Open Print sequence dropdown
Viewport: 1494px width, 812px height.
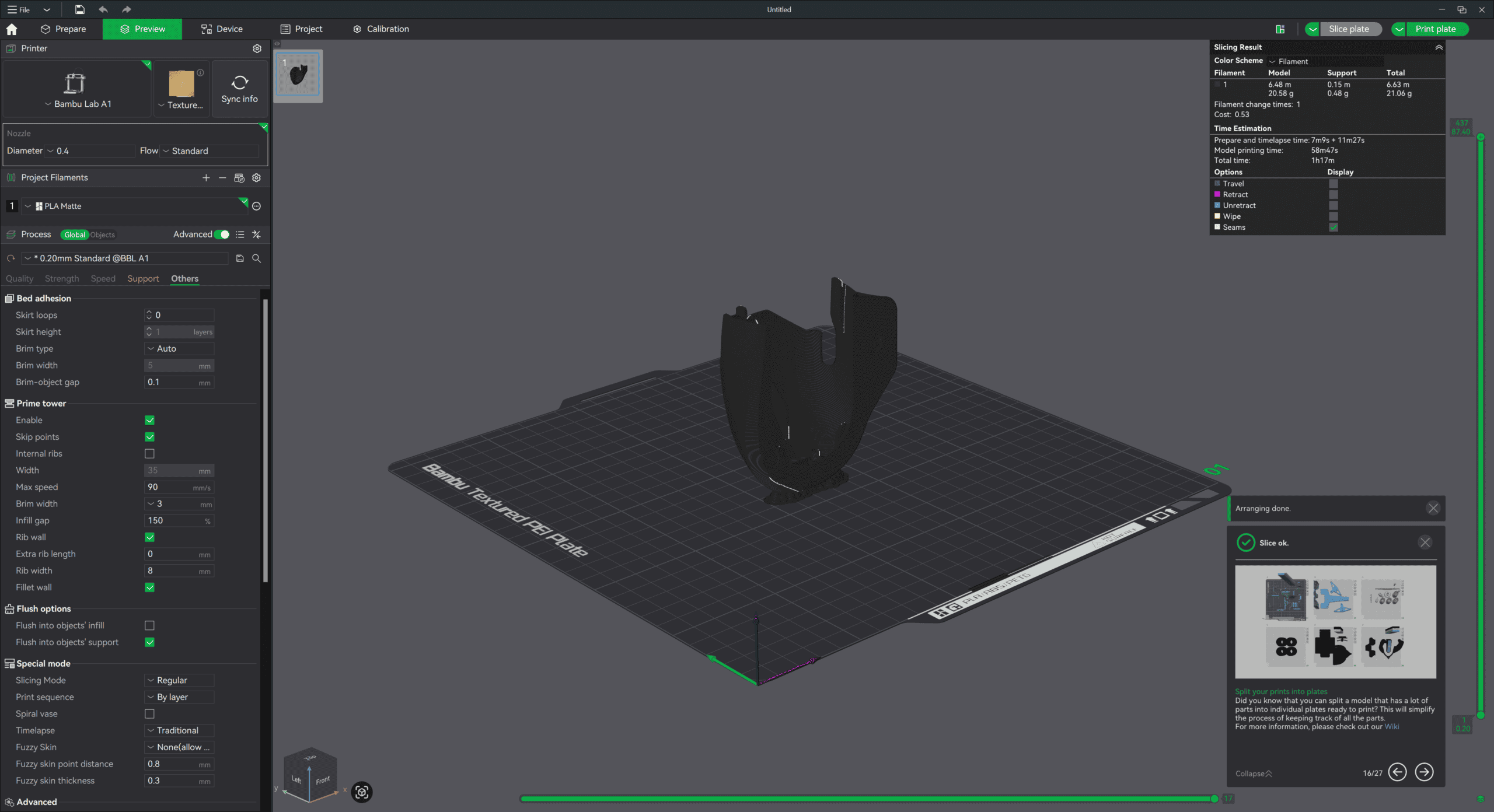179,697
